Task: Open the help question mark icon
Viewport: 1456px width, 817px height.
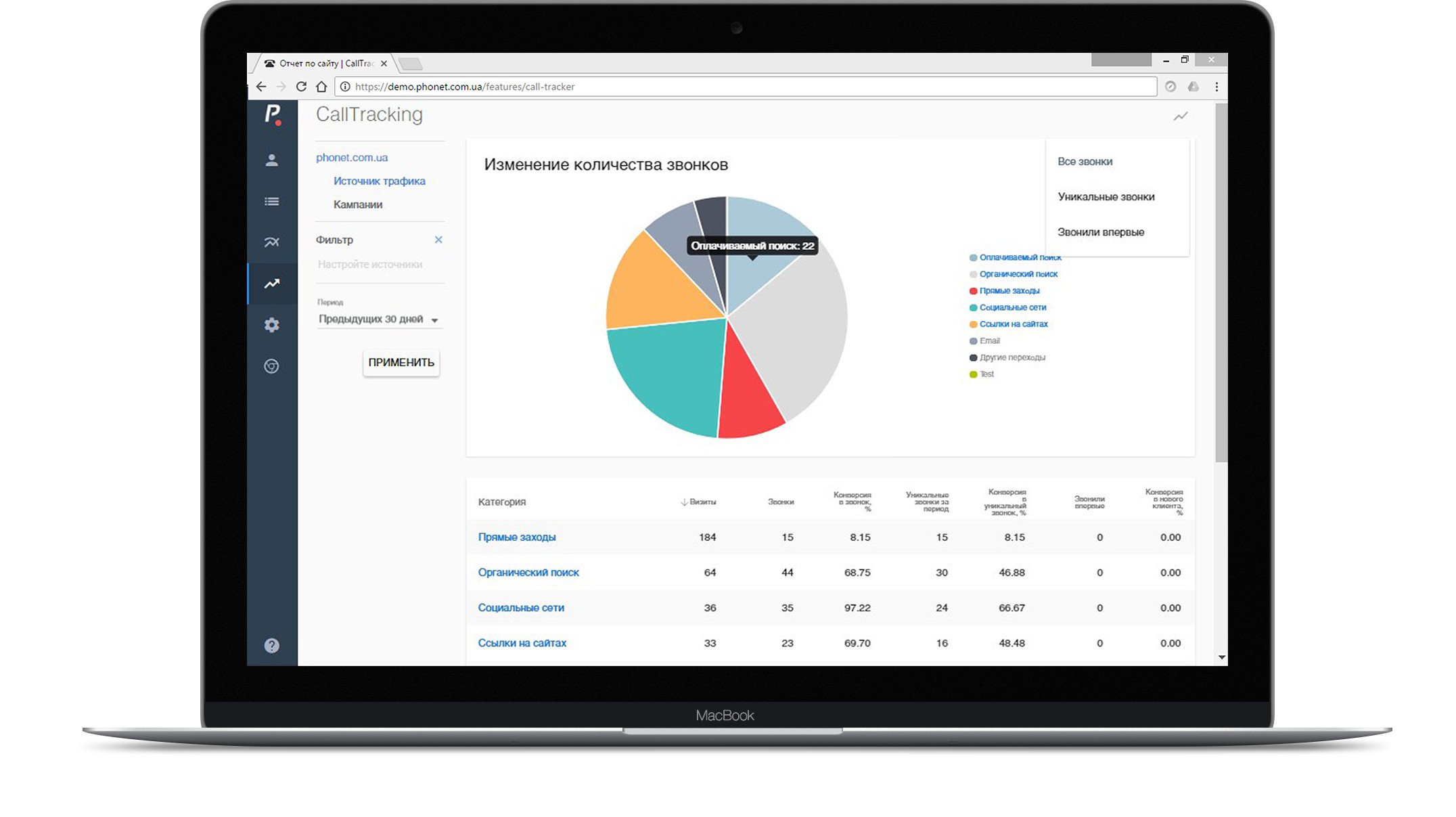Action: pyautogui.click(x=272, y=646)
